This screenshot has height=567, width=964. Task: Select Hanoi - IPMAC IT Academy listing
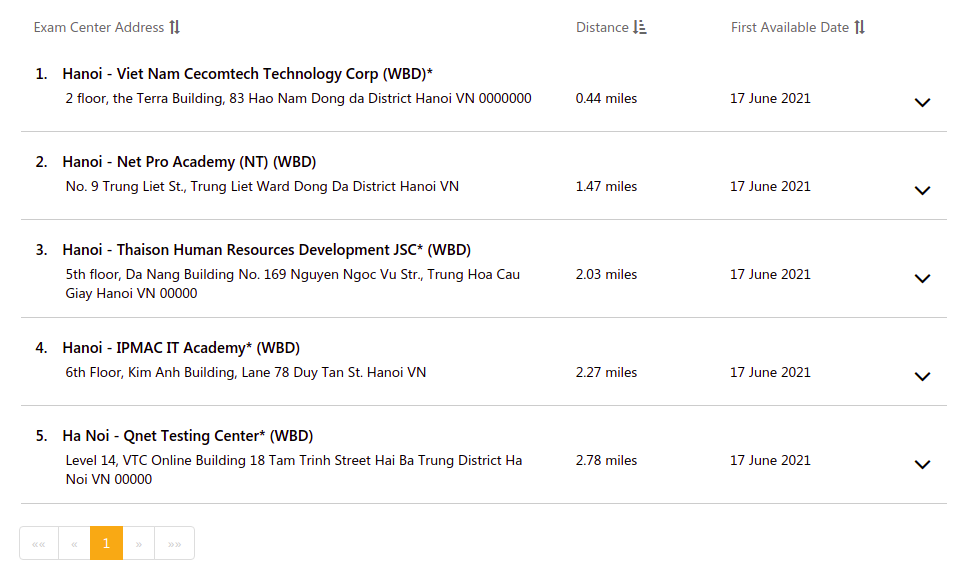coord(181,348)
